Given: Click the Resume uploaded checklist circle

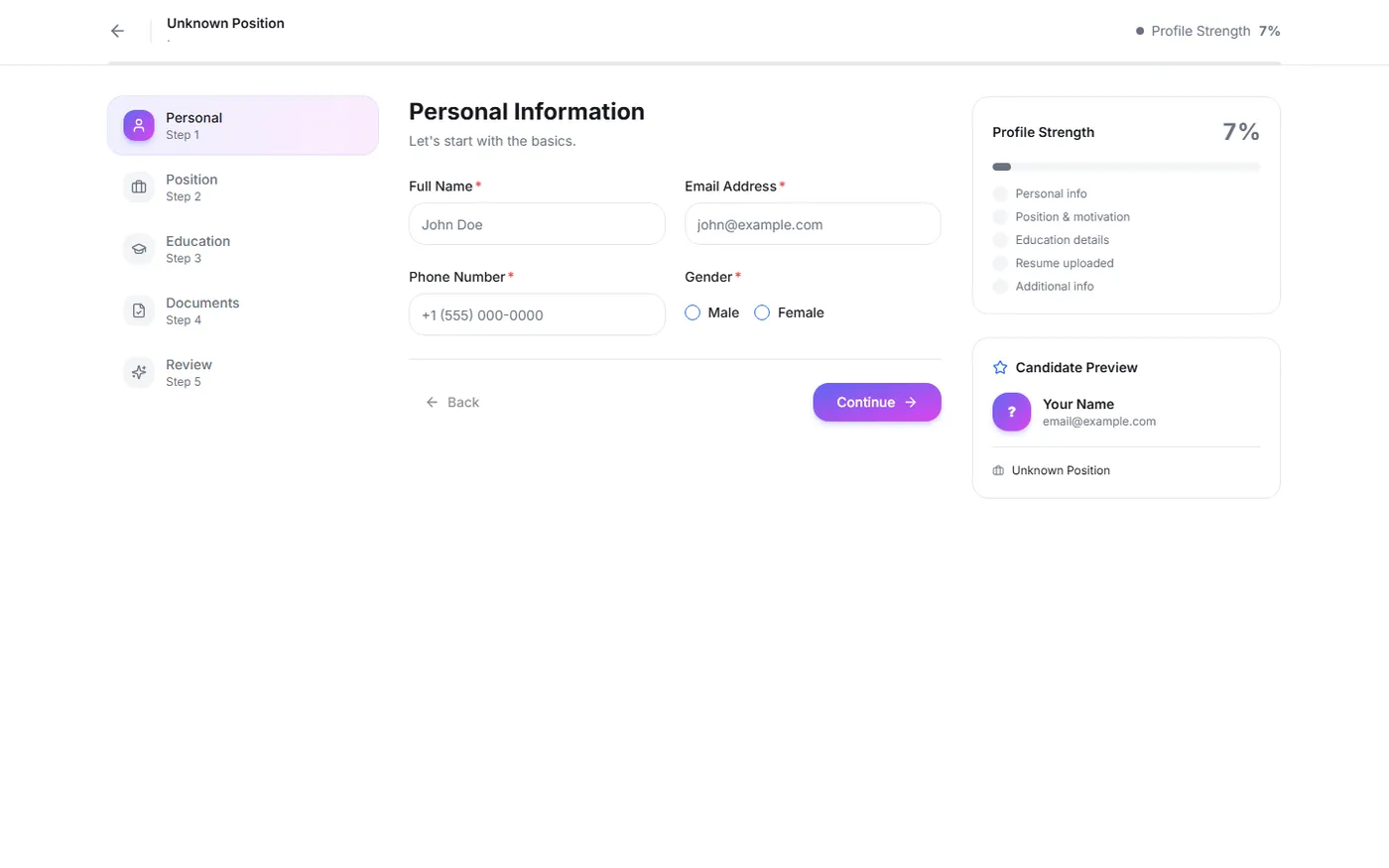Looking at the screenshot, I should tap(1000, 263).
